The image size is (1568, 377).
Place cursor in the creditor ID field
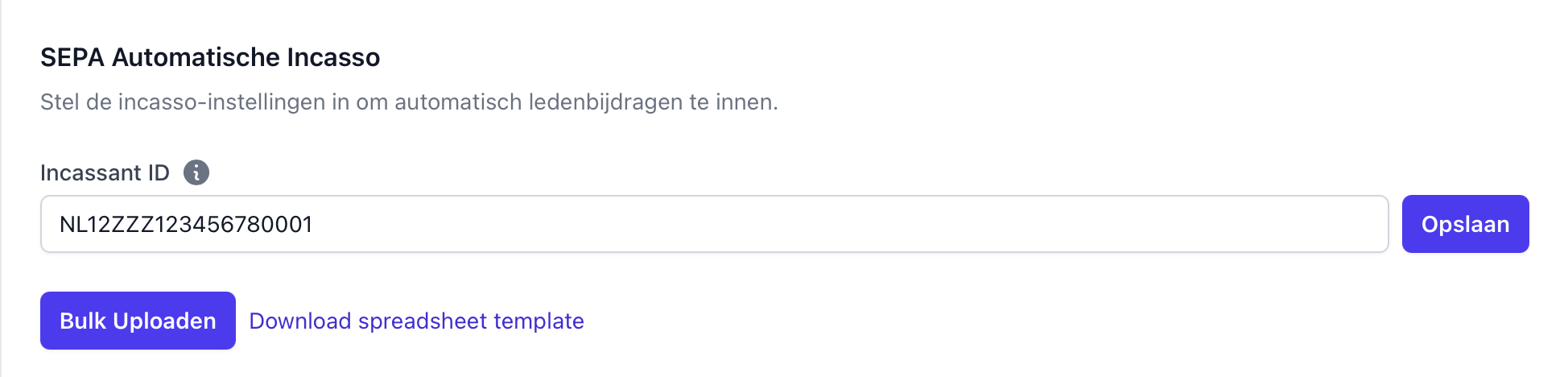(x=714, y=224)
